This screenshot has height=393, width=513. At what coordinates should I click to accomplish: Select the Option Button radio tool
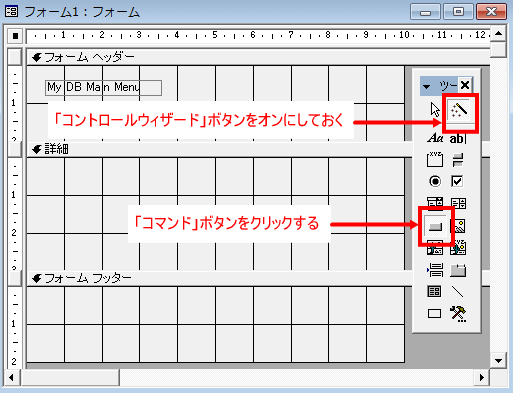tap(435, 181)
